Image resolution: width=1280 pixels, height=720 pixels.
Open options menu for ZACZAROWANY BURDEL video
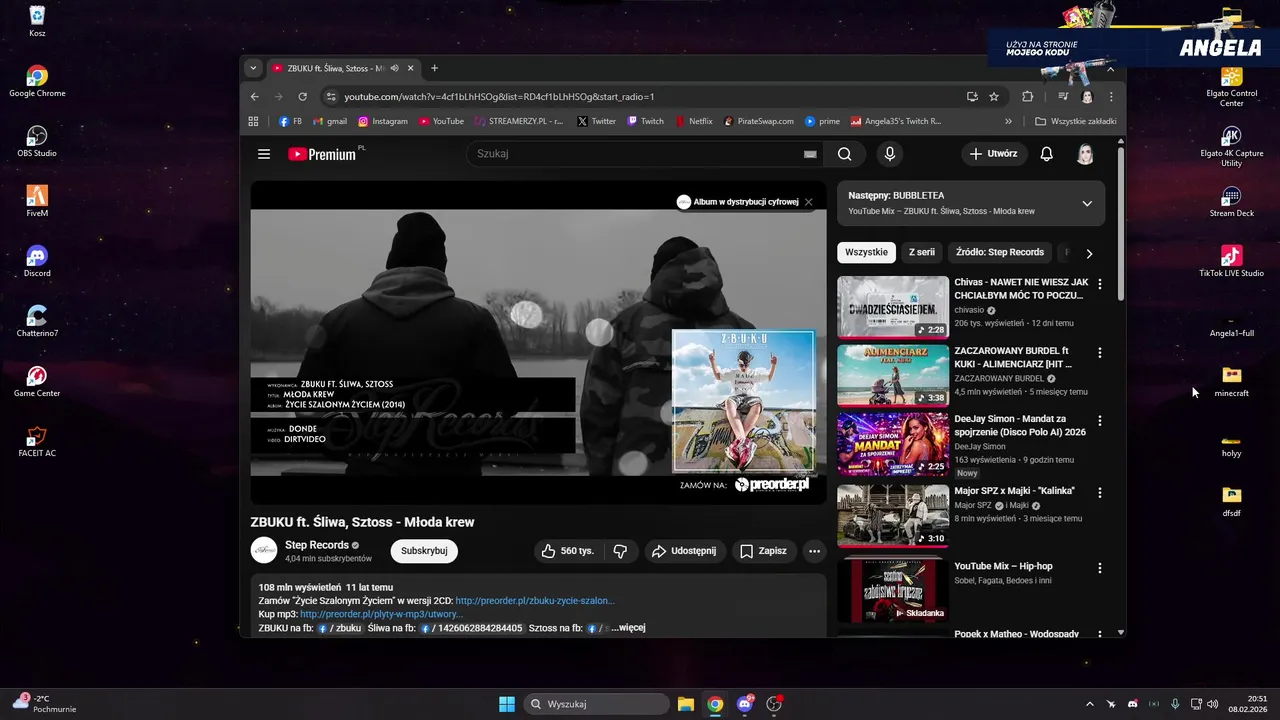[1100, 353]
